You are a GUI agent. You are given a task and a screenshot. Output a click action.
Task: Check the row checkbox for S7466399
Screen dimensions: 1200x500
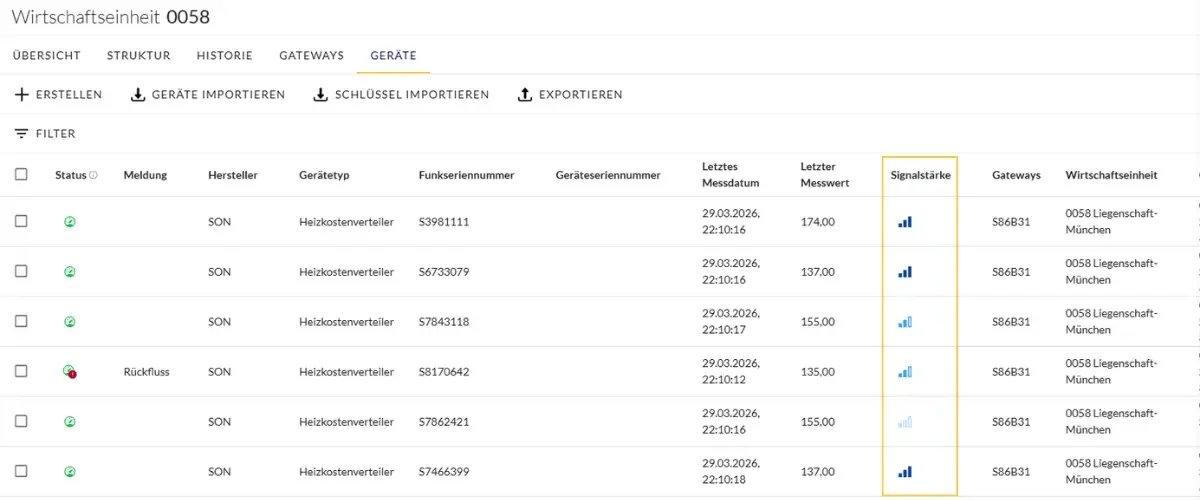coord(21,471)
